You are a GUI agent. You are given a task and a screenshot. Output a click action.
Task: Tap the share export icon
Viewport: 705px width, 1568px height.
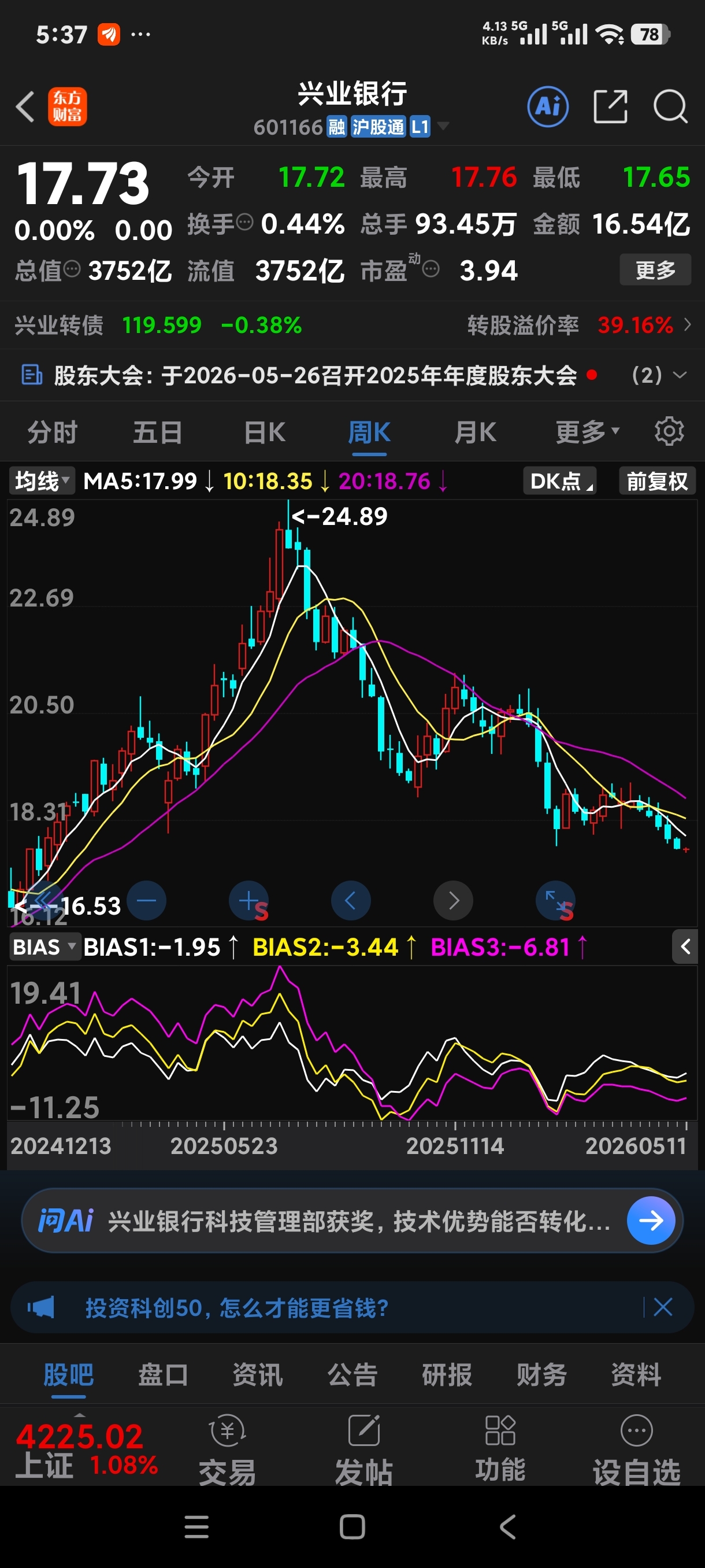pos(610,106)
